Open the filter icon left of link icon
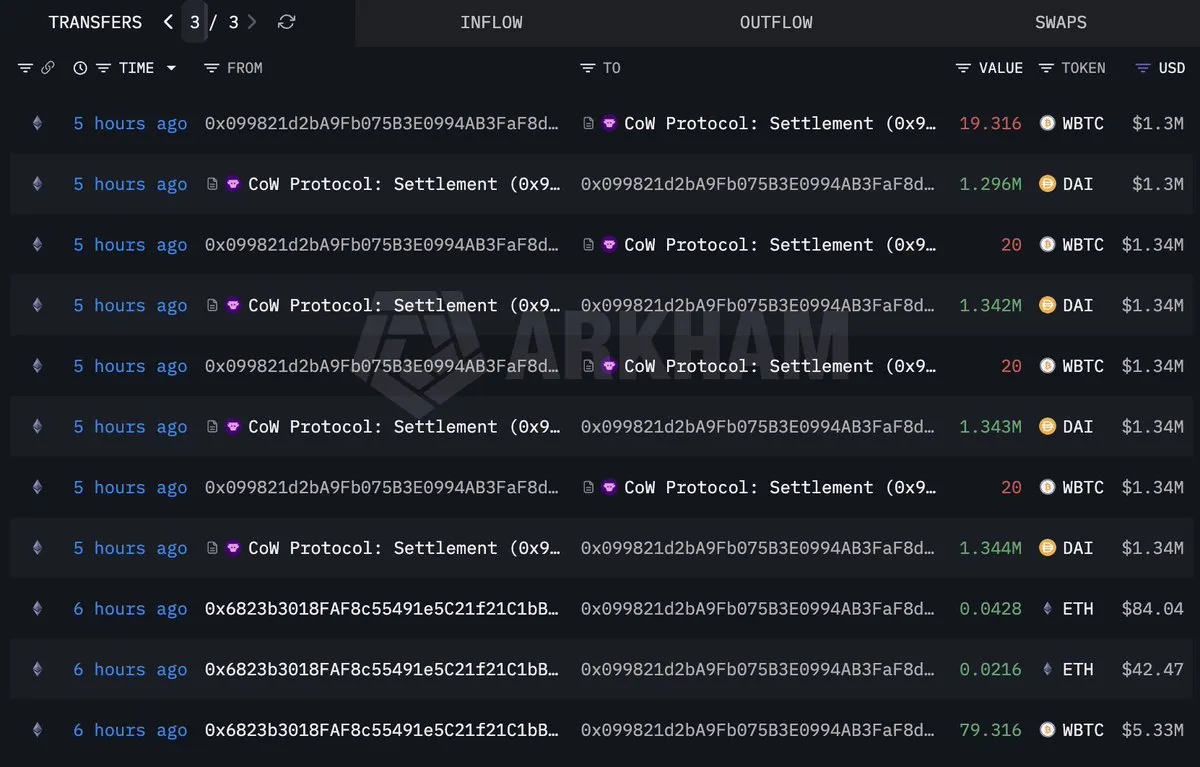Image resolution: width=1200 pixels, height=767 pixels. click(x=25, y=68)
